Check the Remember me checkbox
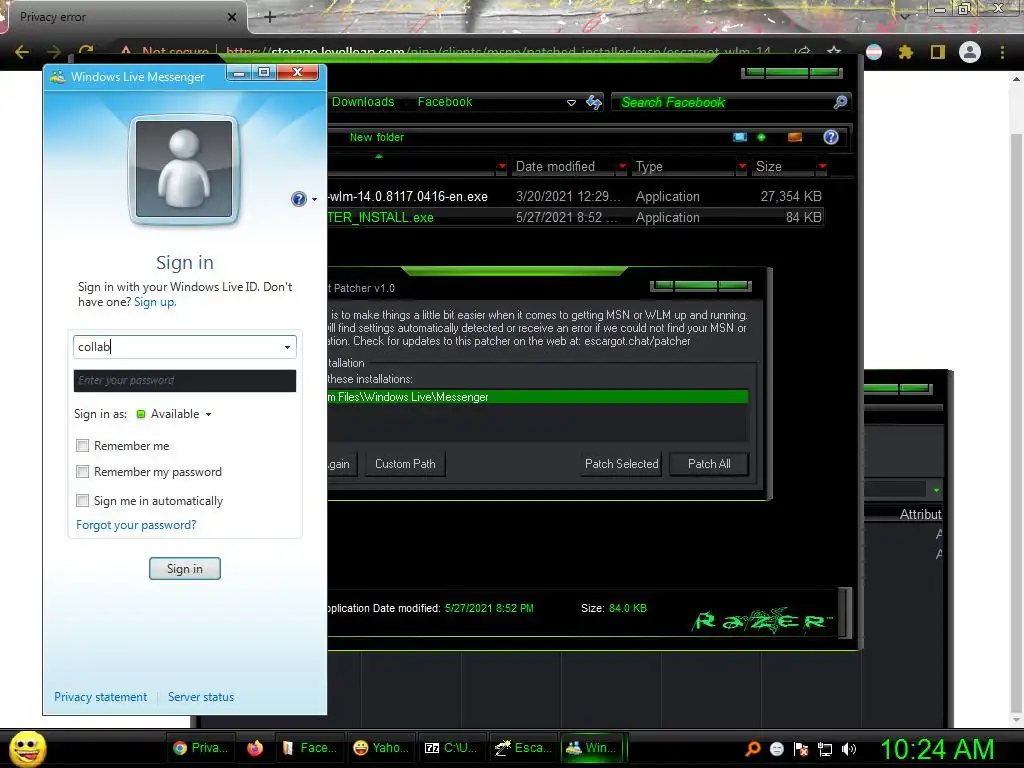 click(x=82, y=445)
